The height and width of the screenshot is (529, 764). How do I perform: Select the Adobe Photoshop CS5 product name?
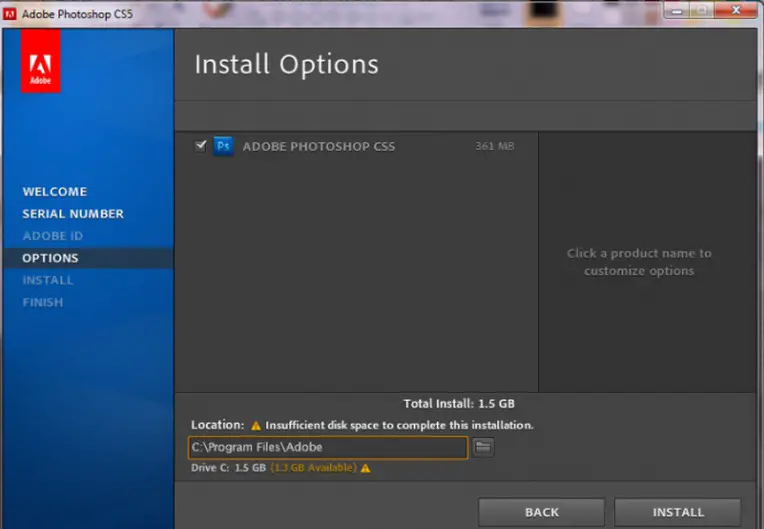(x=318, y=146)
